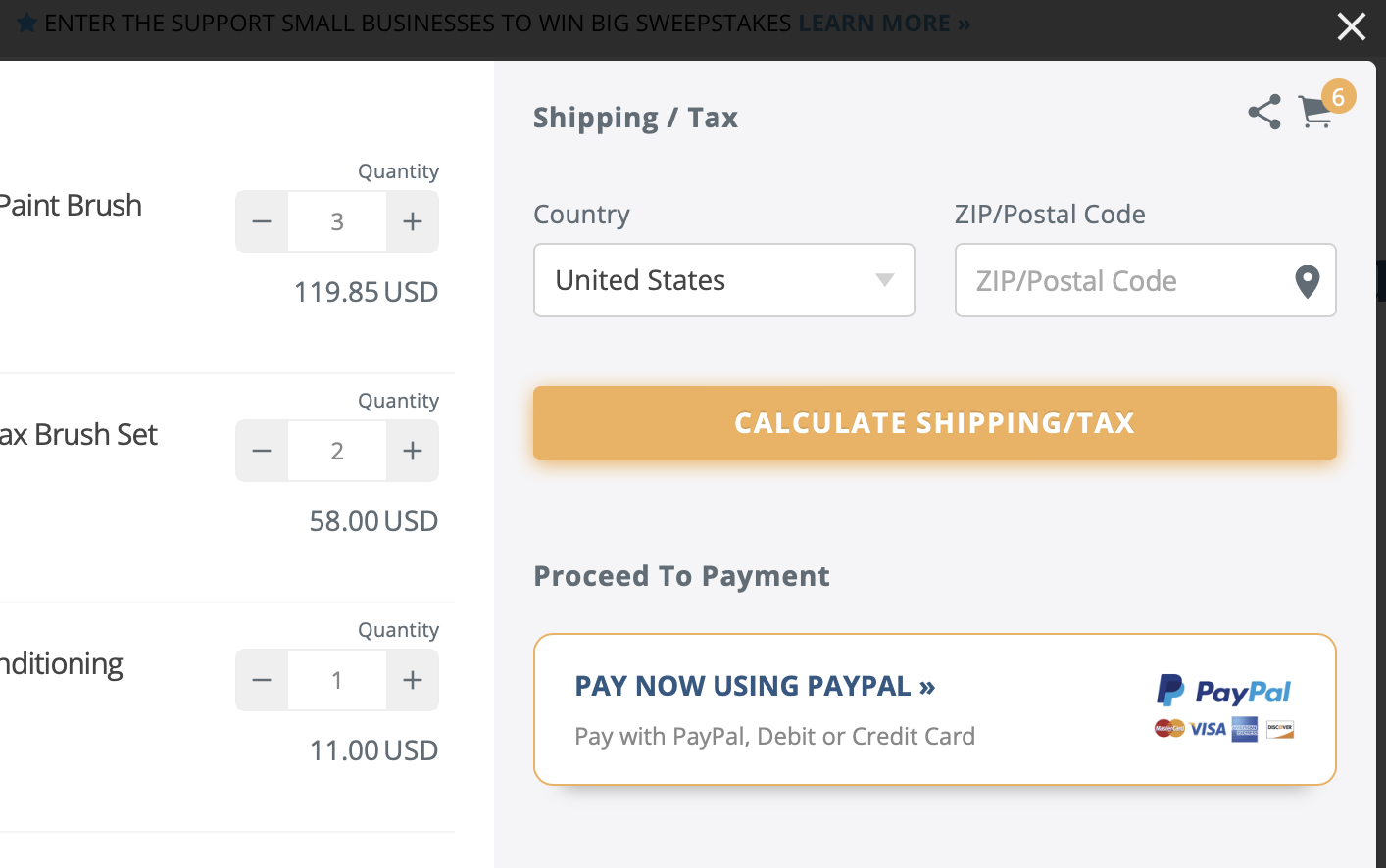Follow the Learn More sweepstakes link
Screen dimensions: 1386x868
[884, 23]
